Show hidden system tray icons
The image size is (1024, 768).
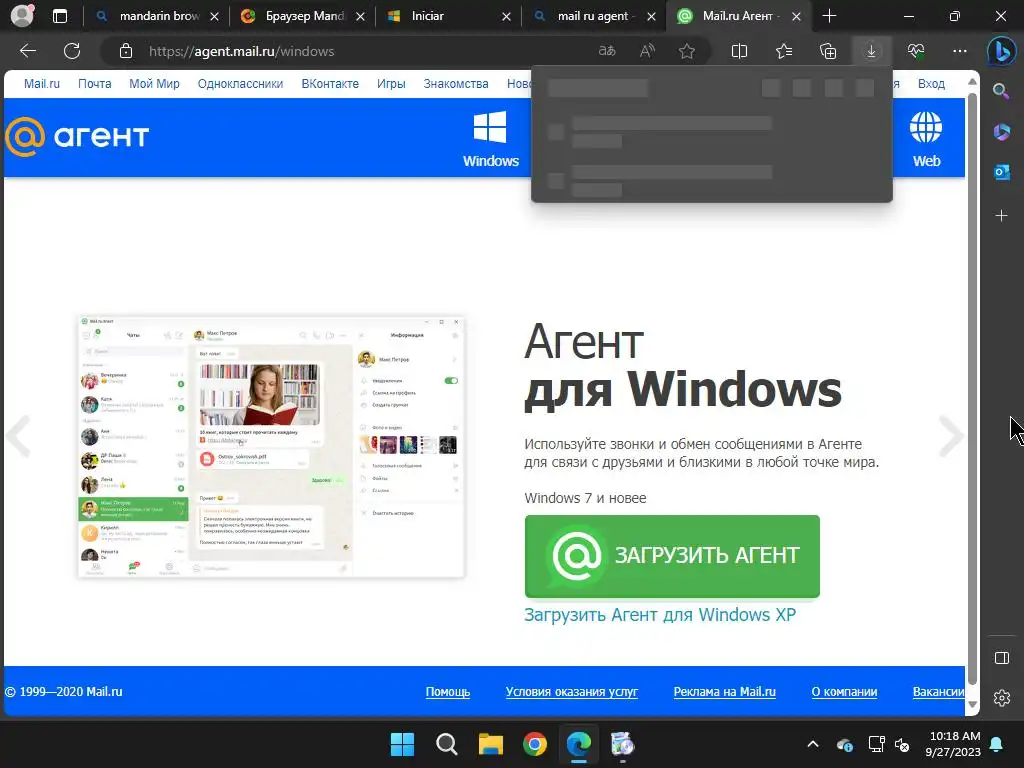point(813,744)
